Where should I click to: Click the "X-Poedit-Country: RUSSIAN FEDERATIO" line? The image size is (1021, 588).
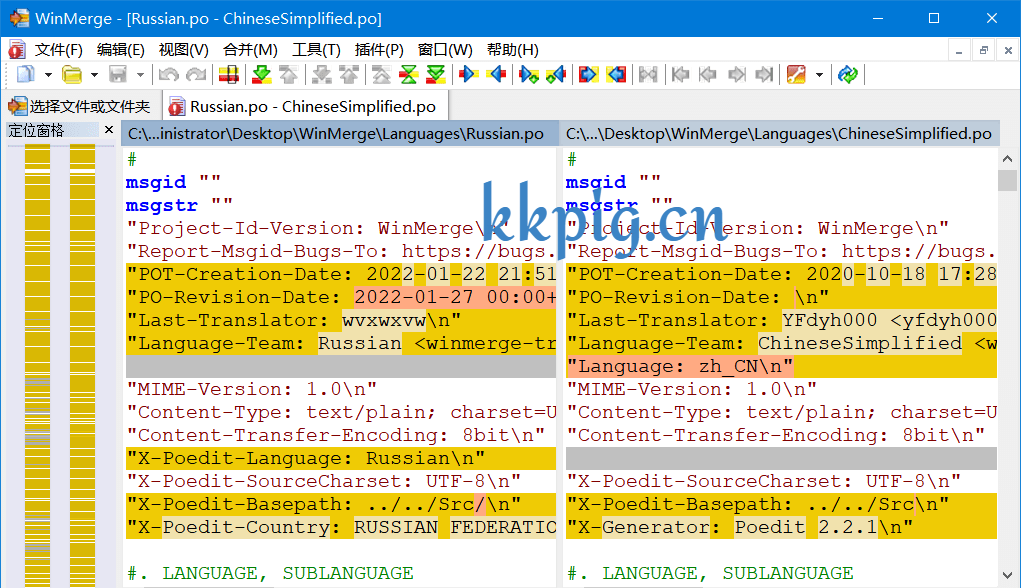pos(341,527)
